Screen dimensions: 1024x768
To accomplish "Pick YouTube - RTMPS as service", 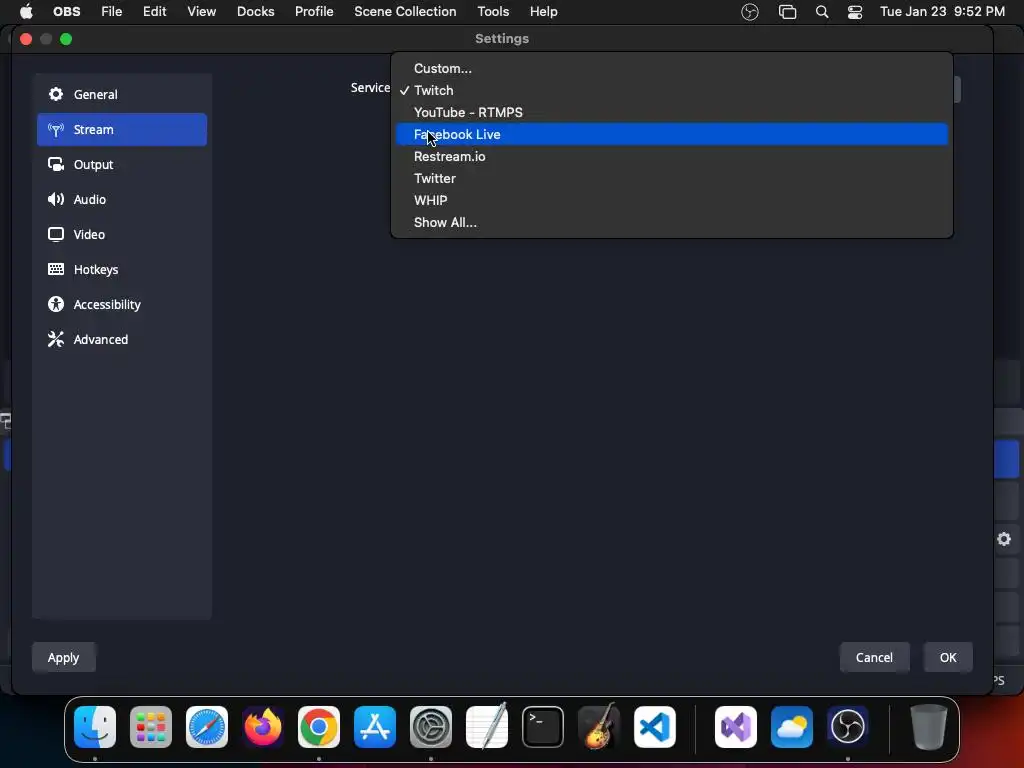I will pos(671,112).
